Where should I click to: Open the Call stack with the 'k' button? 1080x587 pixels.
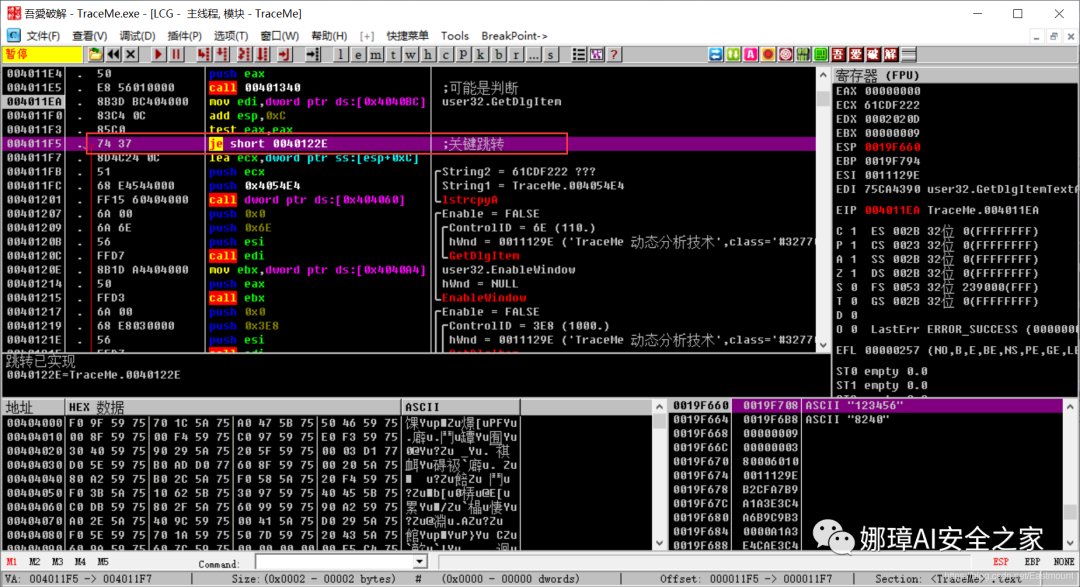[481, 54]
